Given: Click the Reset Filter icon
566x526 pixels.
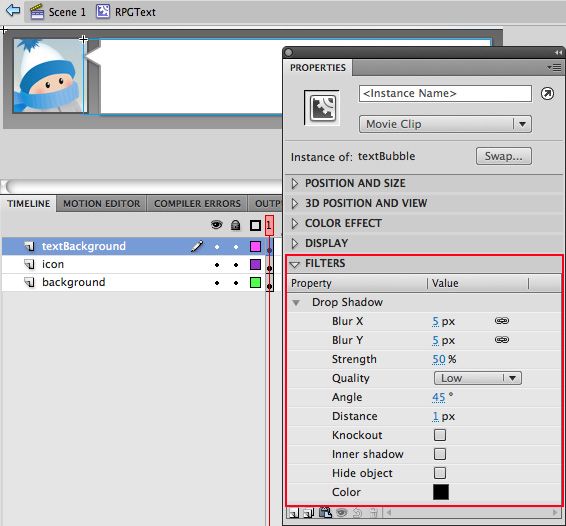Looking at the screenshot, I should pyautogui.click(x=357, y=513).
